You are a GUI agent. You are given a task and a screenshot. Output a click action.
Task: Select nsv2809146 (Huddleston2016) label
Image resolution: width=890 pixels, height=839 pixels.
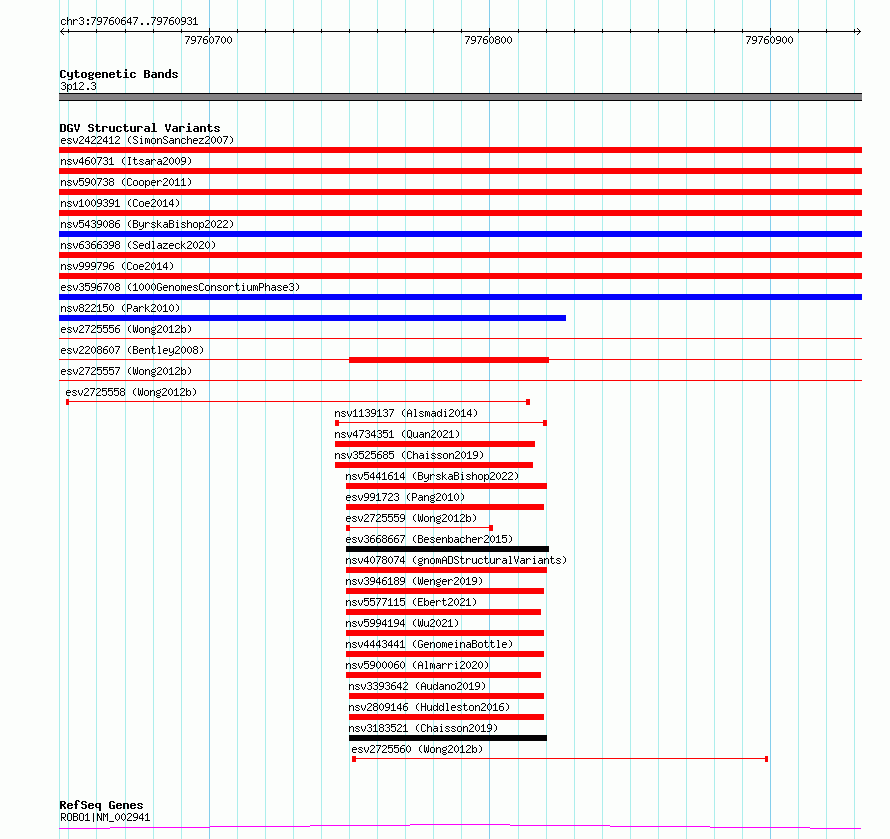click(x=429, y=707)
